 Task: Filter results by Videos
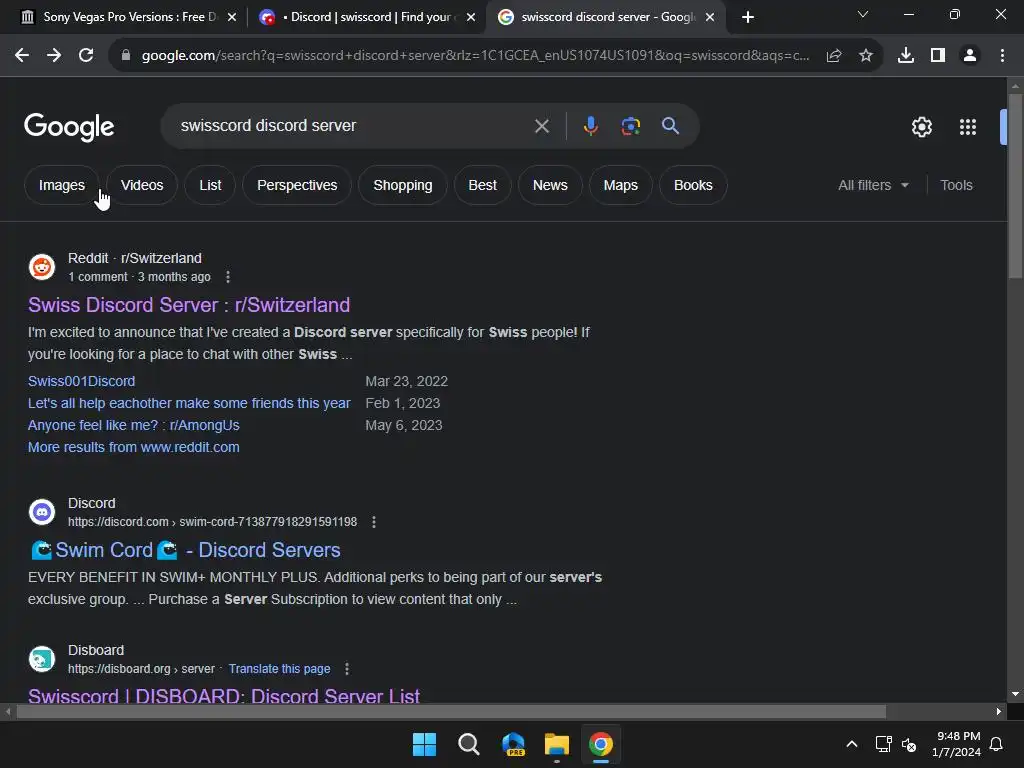pos(142,185)
